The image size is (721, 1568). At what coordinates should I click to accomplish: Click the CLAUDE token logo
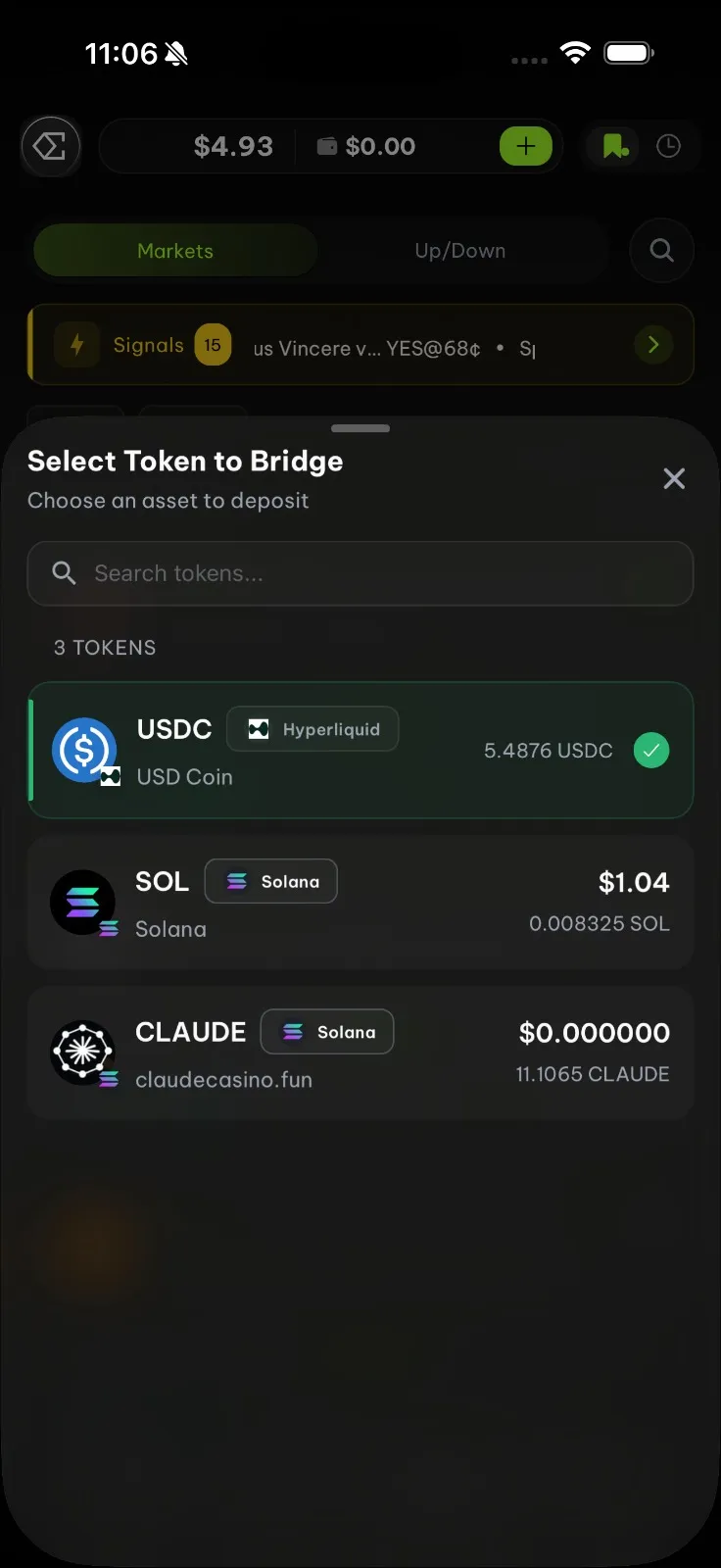coord(83,1053)
